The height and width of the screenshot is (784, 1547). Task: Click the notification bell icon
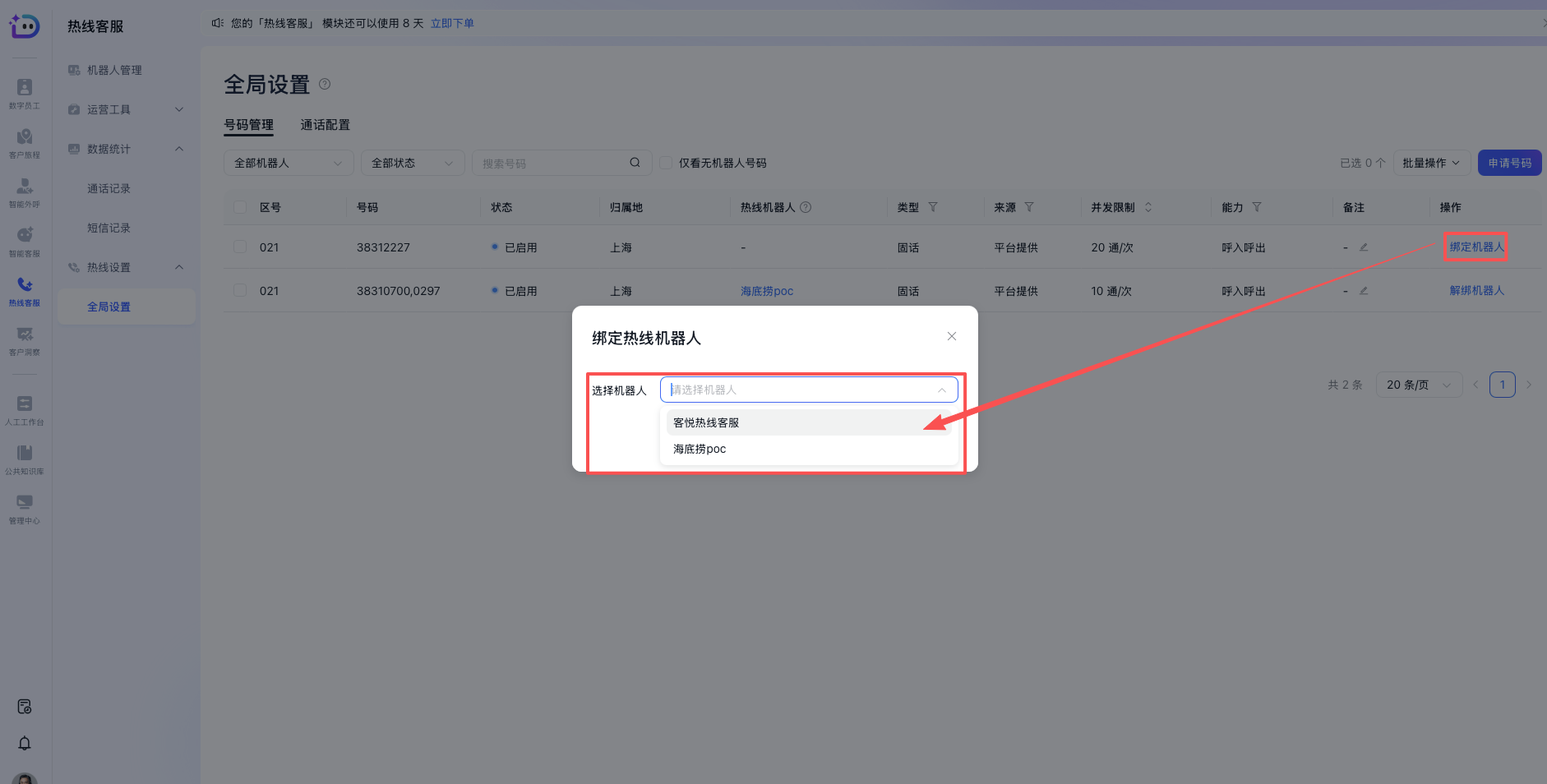coord(25,743)
